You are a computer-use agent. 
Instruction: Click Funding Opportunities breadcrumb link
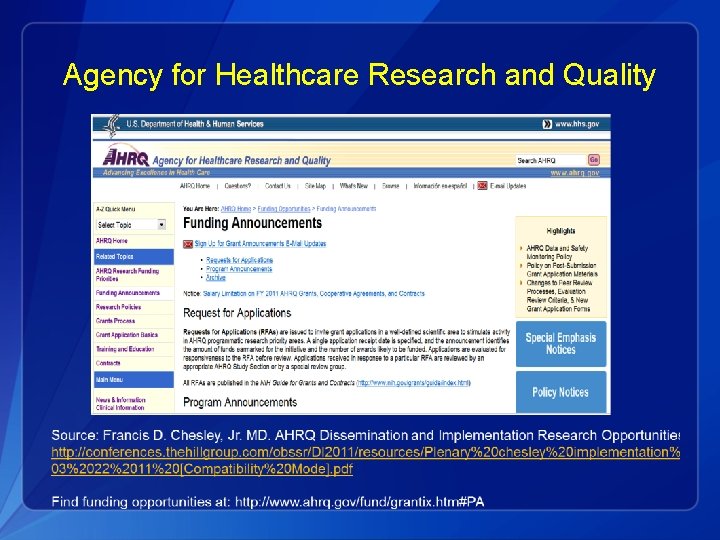(x=284, y=208)
